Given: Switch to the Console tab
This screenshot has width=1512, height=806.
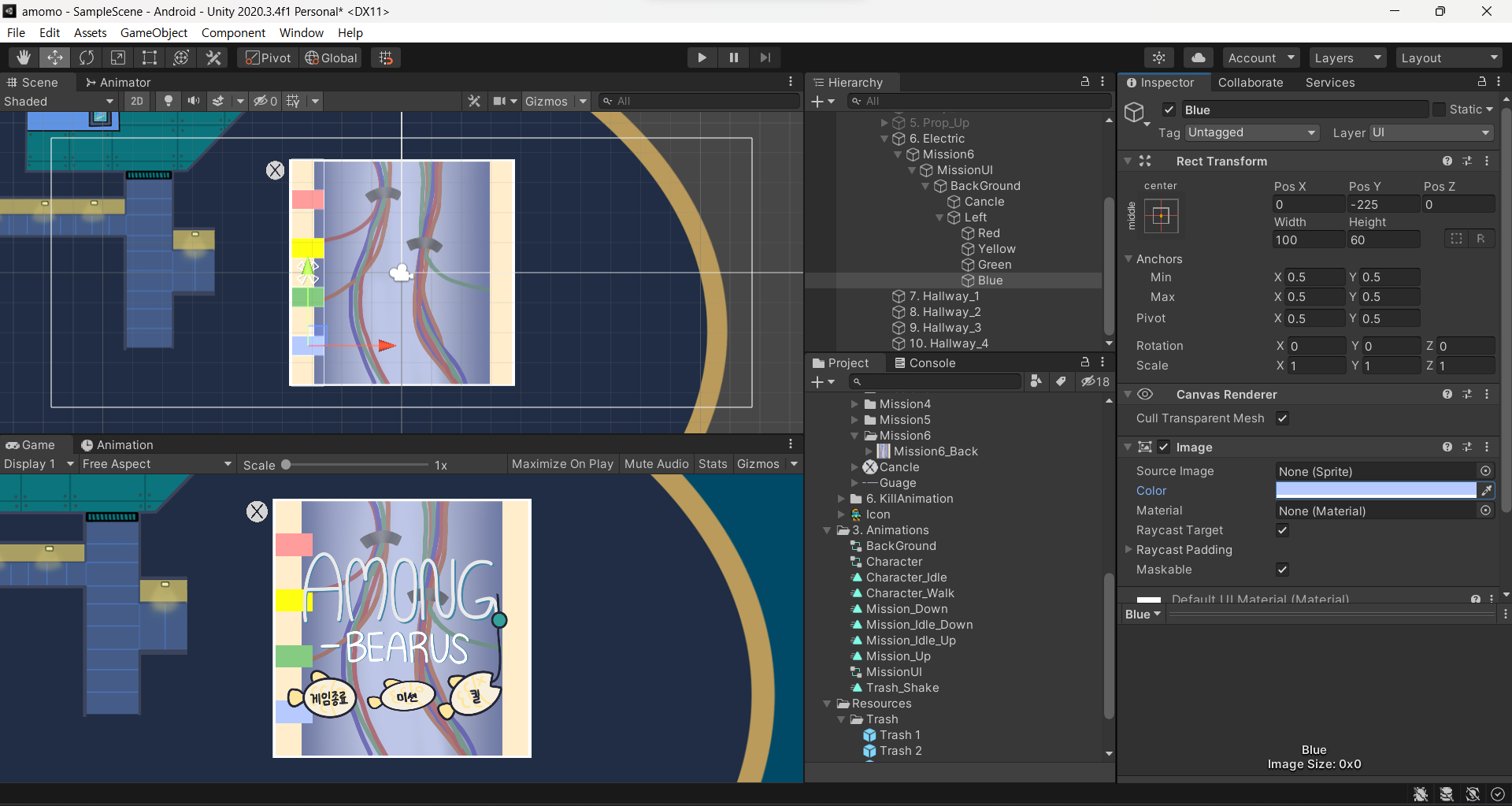Looking at the screenshot, I should 925,362.
